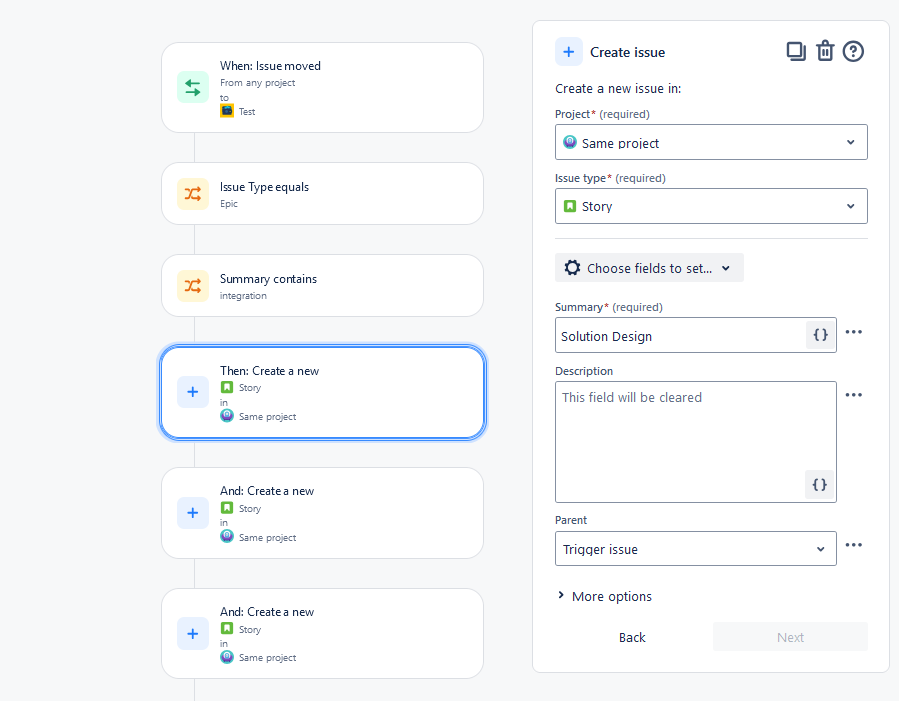The image size is (899, 701).
Task: Open the Issue type dropdown showing Story
Action: tap(711, 206)
